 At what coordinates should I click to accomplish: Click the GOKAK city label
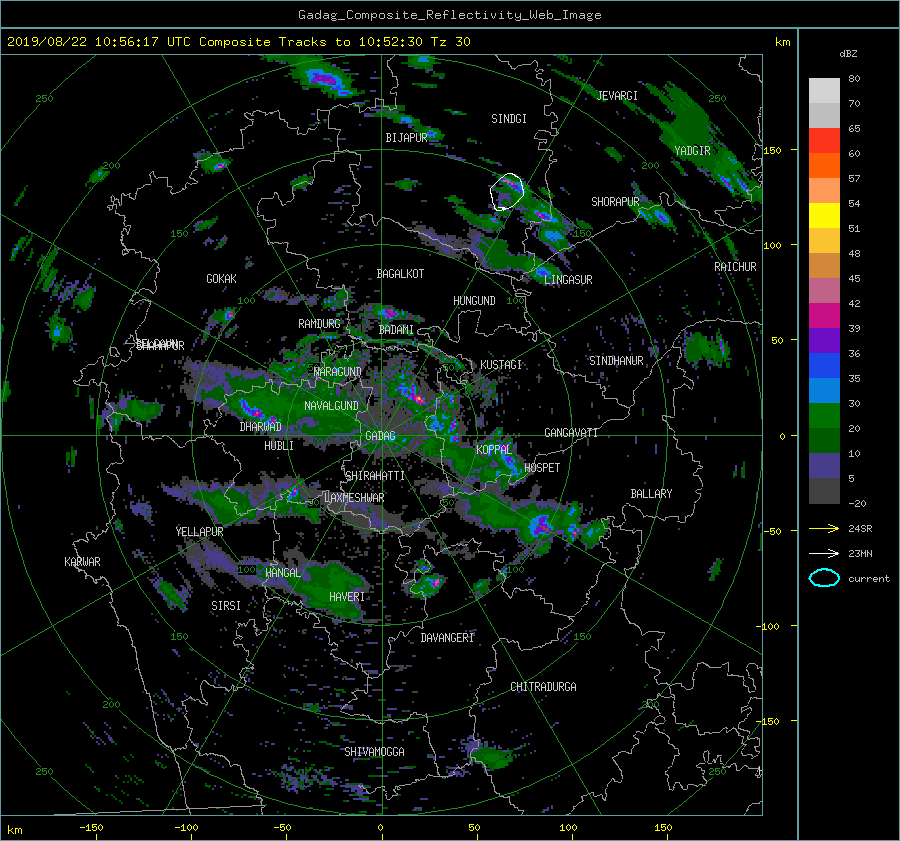[x=222, y=279]
